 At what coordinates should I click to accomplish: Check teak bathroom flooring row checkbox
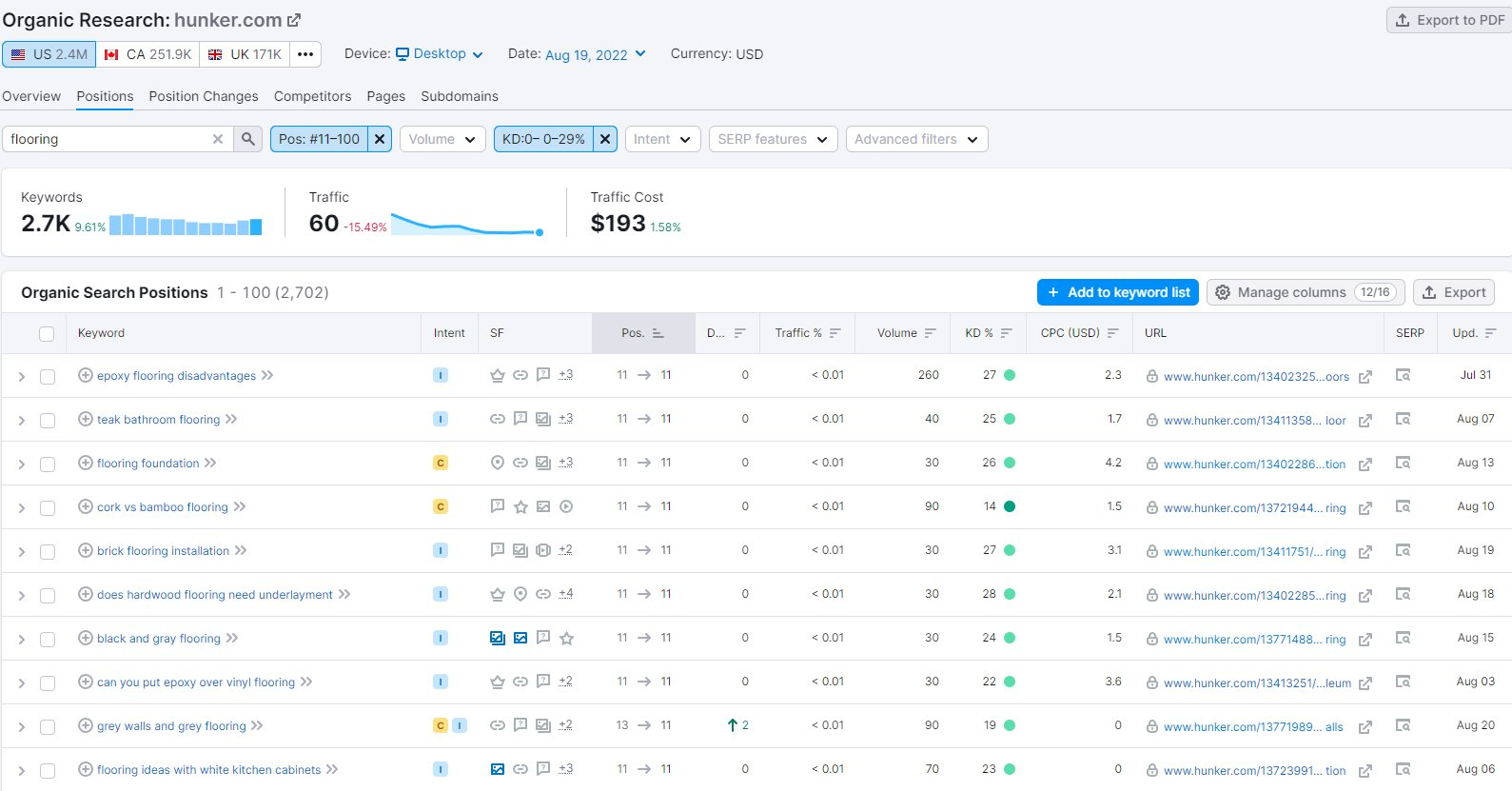[x=48, y=421]
